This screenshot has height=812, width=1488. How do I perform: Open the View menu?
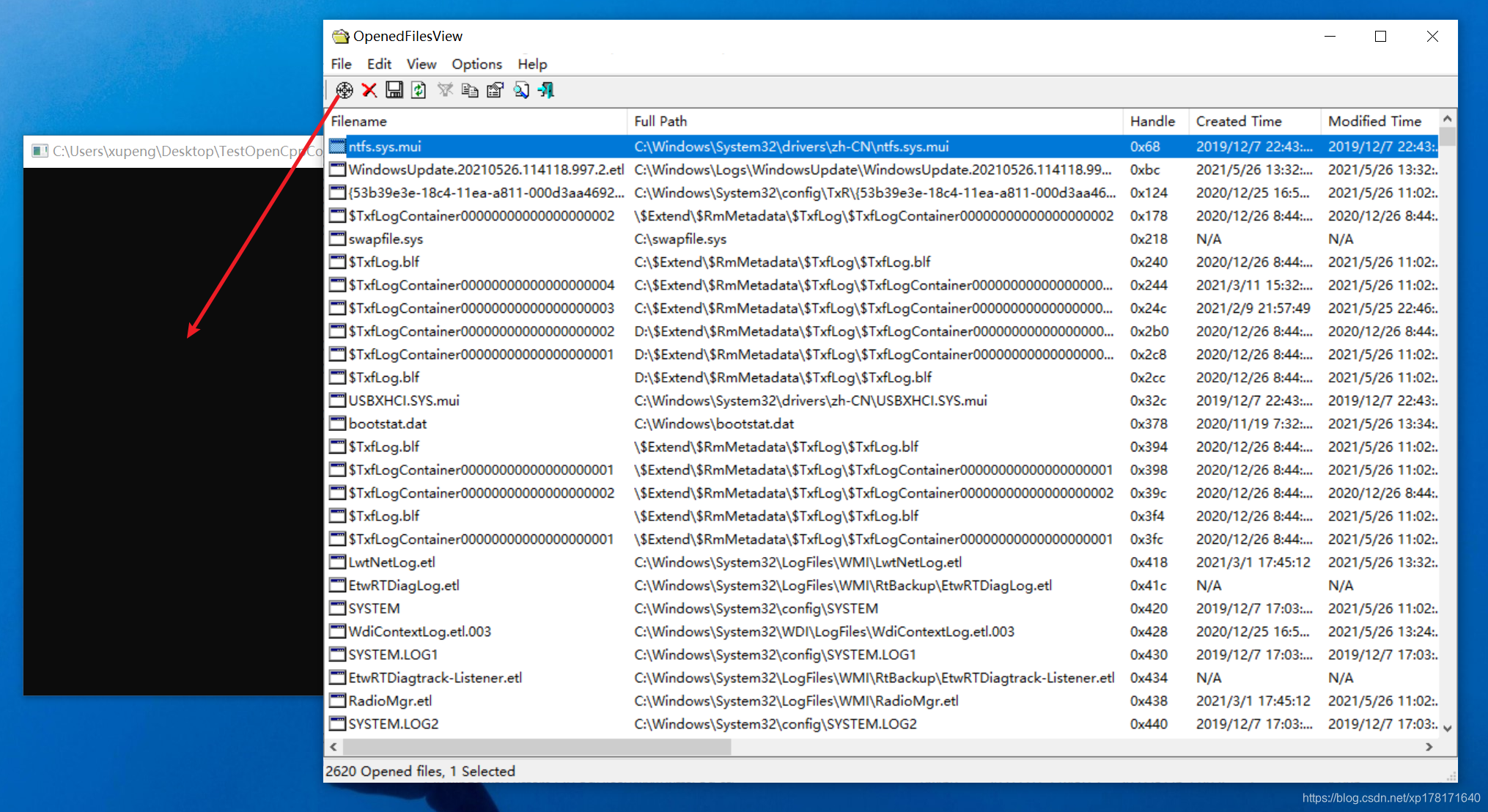(421, 64)
